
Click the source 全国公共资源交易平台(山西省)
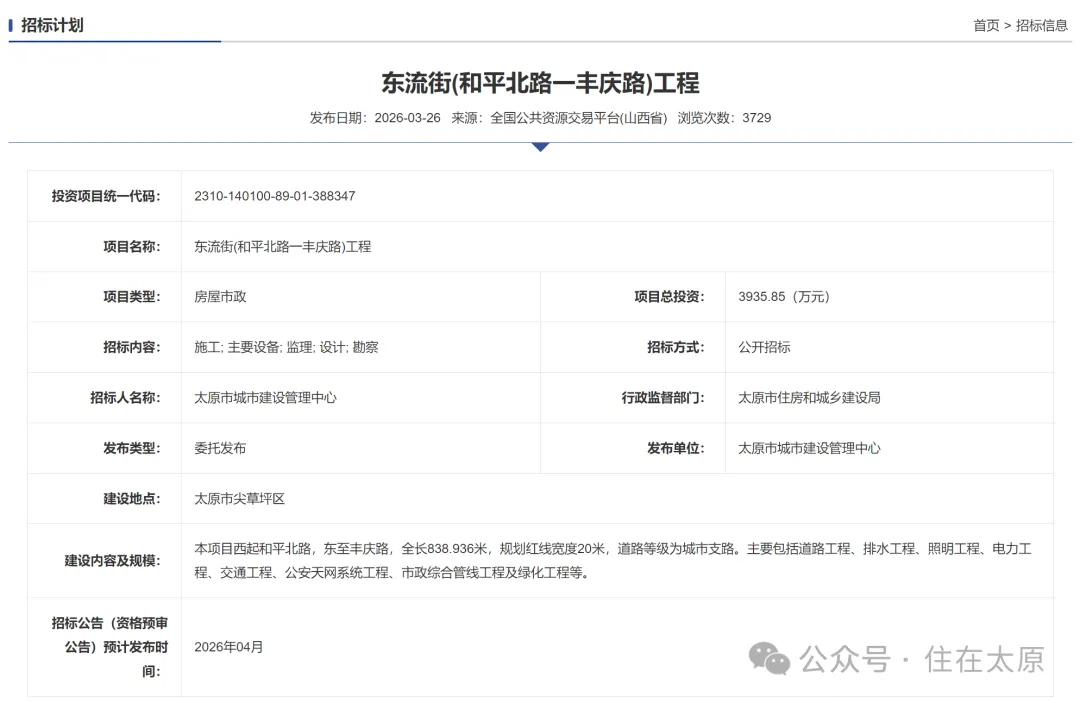coord(579,118)
